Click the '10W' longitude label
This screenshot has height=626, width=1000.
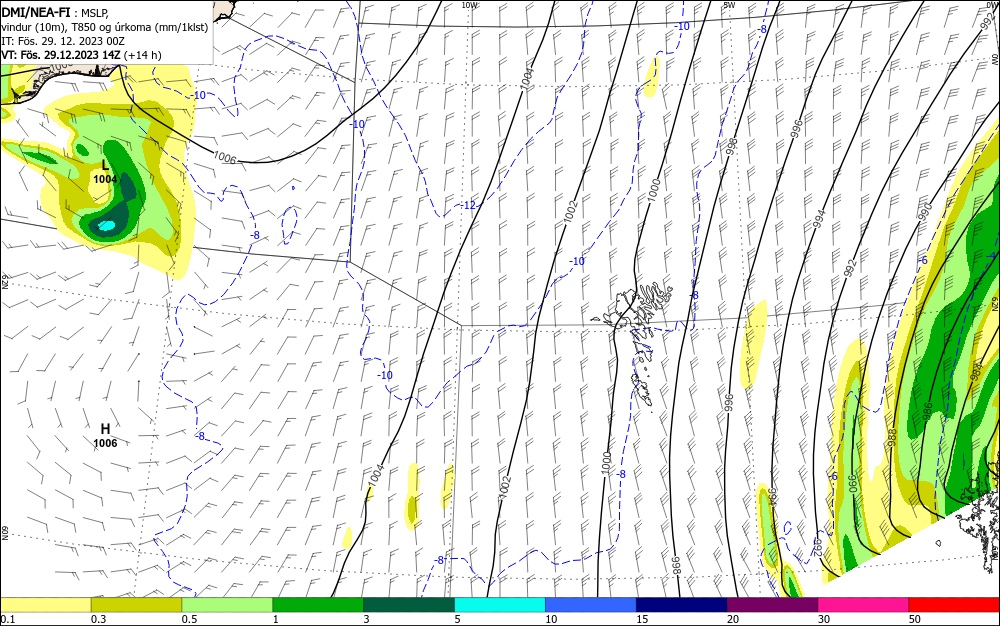[x=469, y=4]
